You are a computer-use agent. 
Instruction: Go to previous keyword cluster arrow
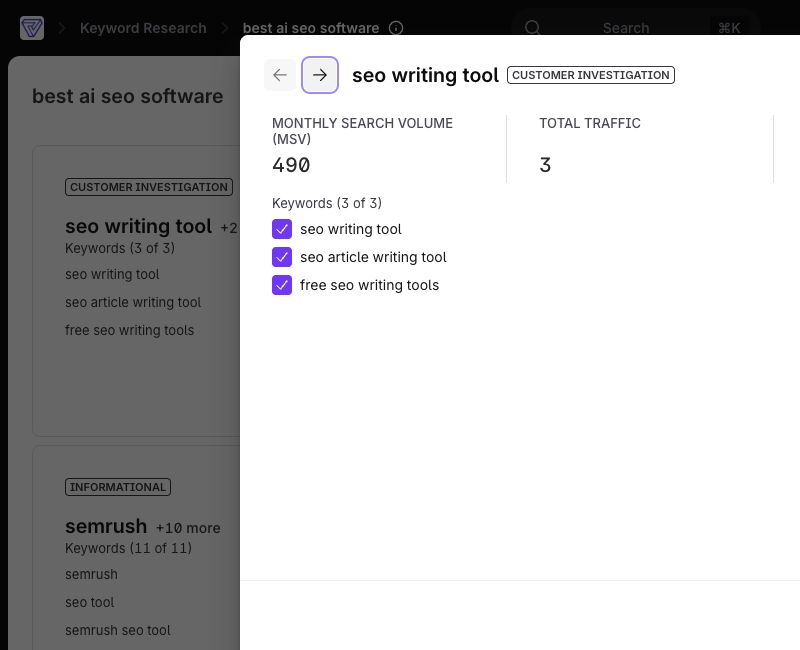click(280, 75)
